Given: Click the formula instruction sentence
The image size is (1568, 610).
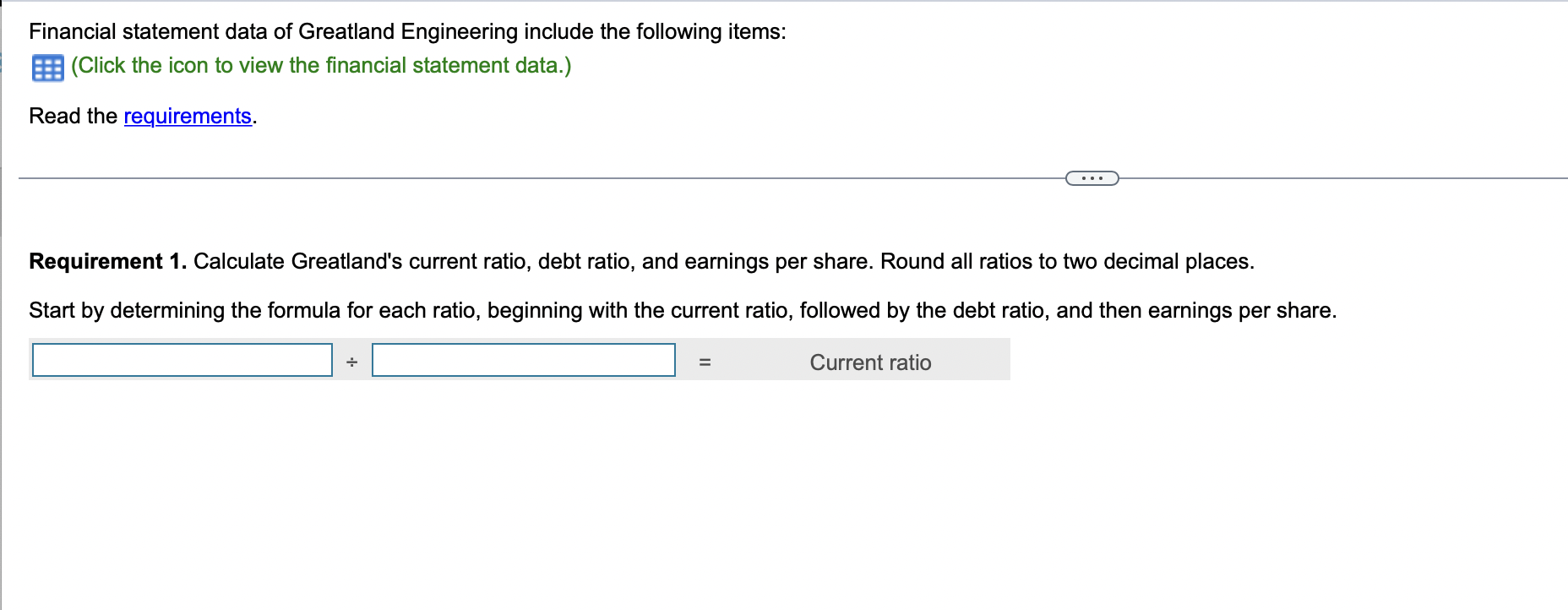Looking at the screenshot, I should click(683, 309).
